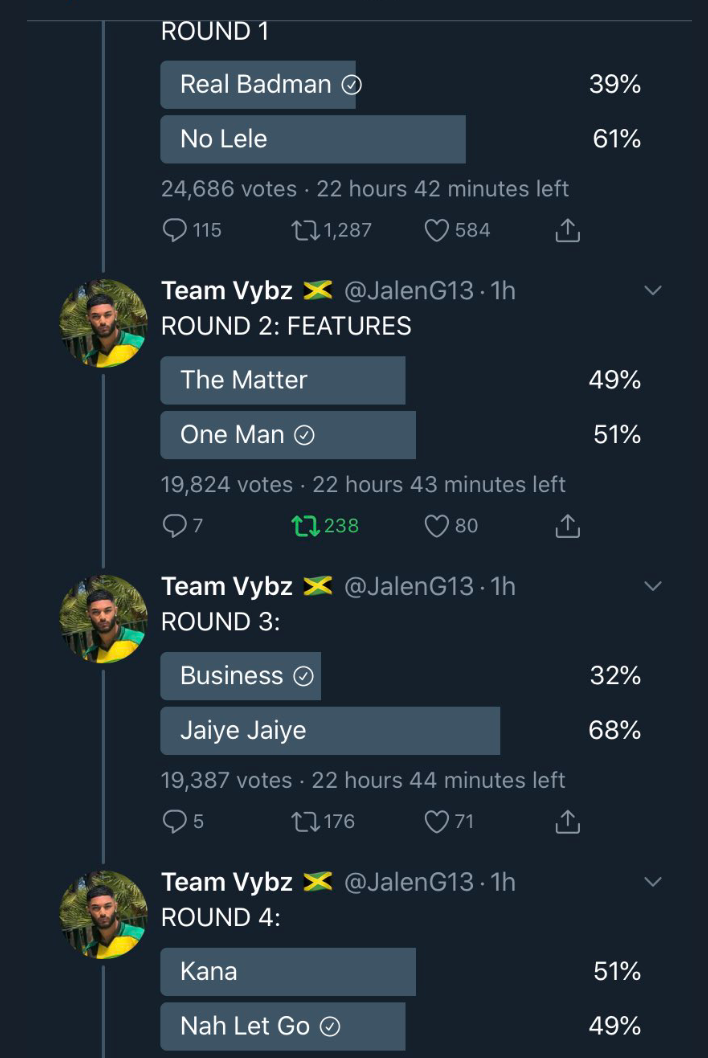Image resolution: width=708 pixels, height=1058 pixels.
Task: Like the Round 1 poll with 584 likes
Action: tap(436, 230)
